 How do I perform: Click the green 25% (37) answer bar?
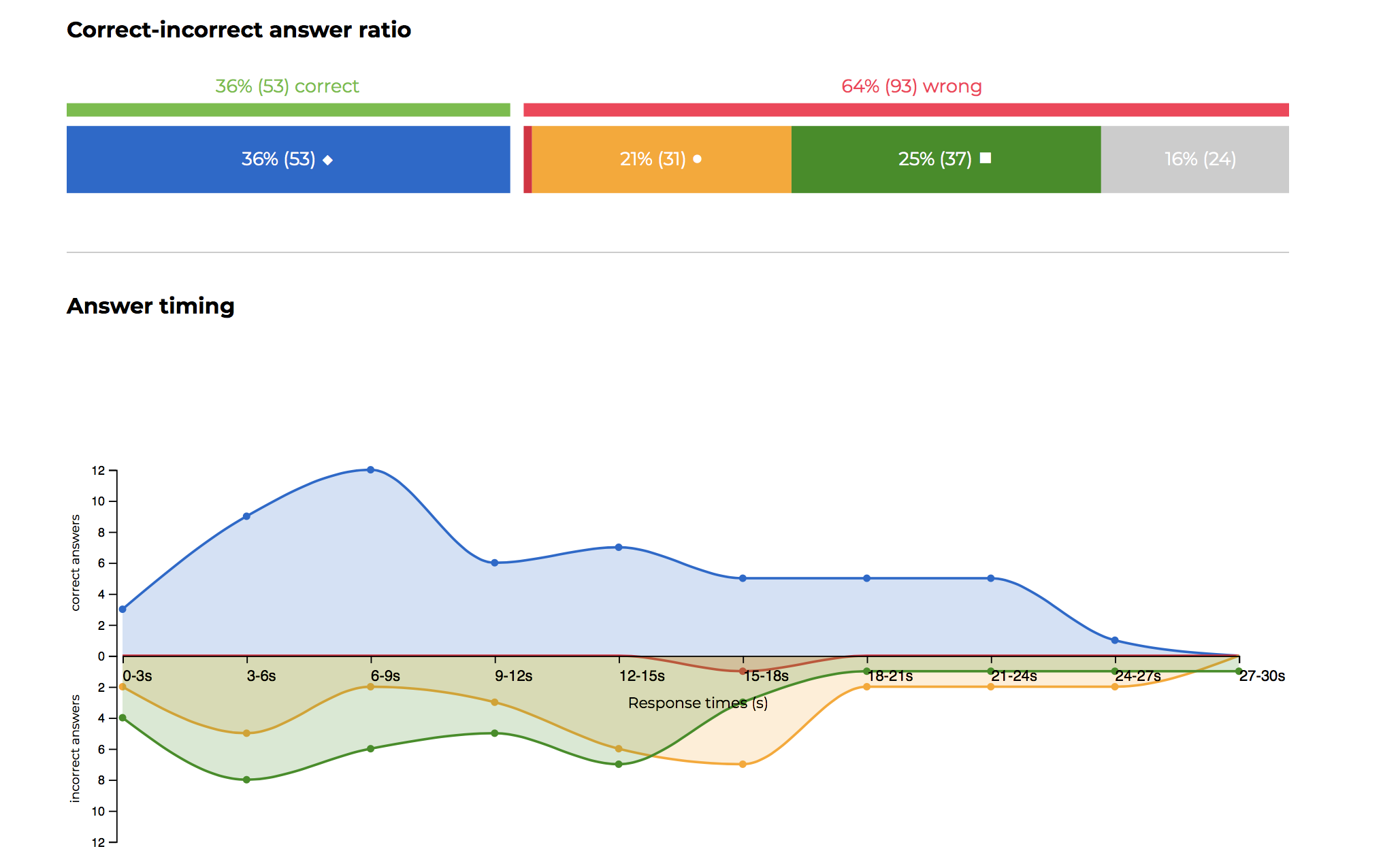point(945,159)
